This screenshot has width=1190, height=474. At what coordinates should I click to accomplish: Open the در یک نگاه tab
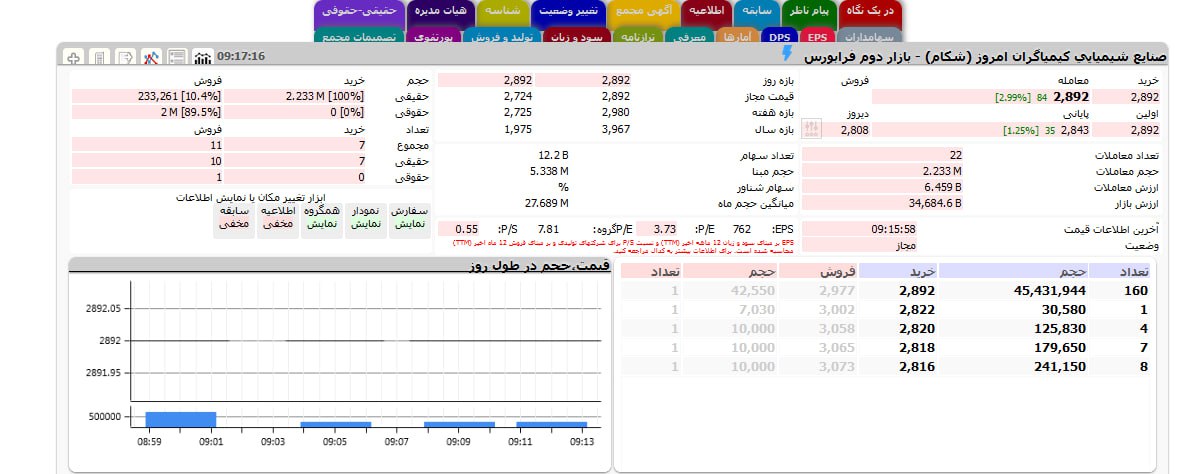coord(870,13)
